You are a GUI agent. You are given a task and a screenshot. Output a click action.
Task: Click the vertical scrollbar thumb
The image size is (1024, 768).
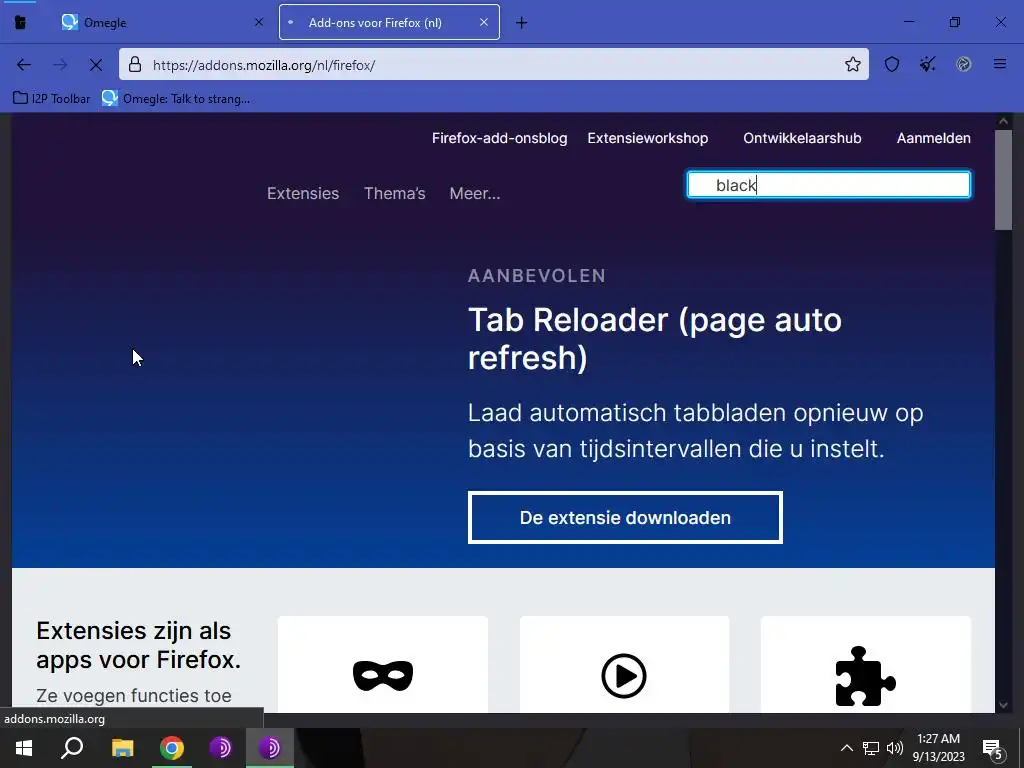coord(1003,180)
